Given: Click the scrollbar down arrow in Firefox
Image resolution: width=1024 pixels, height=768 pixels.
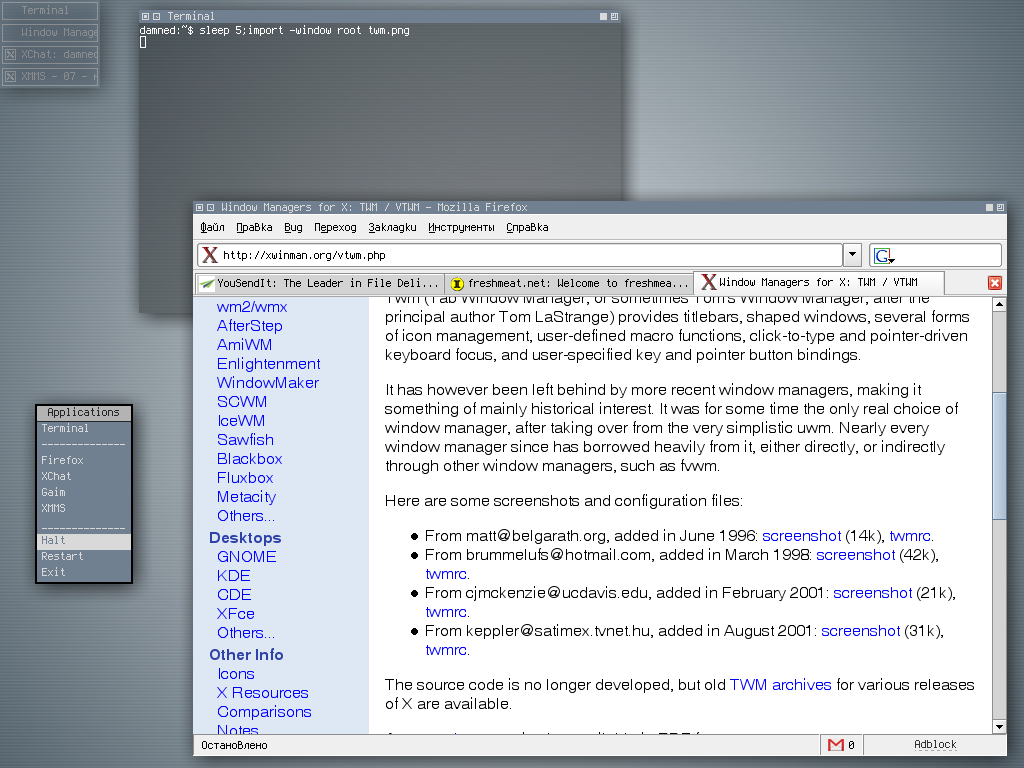Looking at the screenshot, I should pos(999,726).
